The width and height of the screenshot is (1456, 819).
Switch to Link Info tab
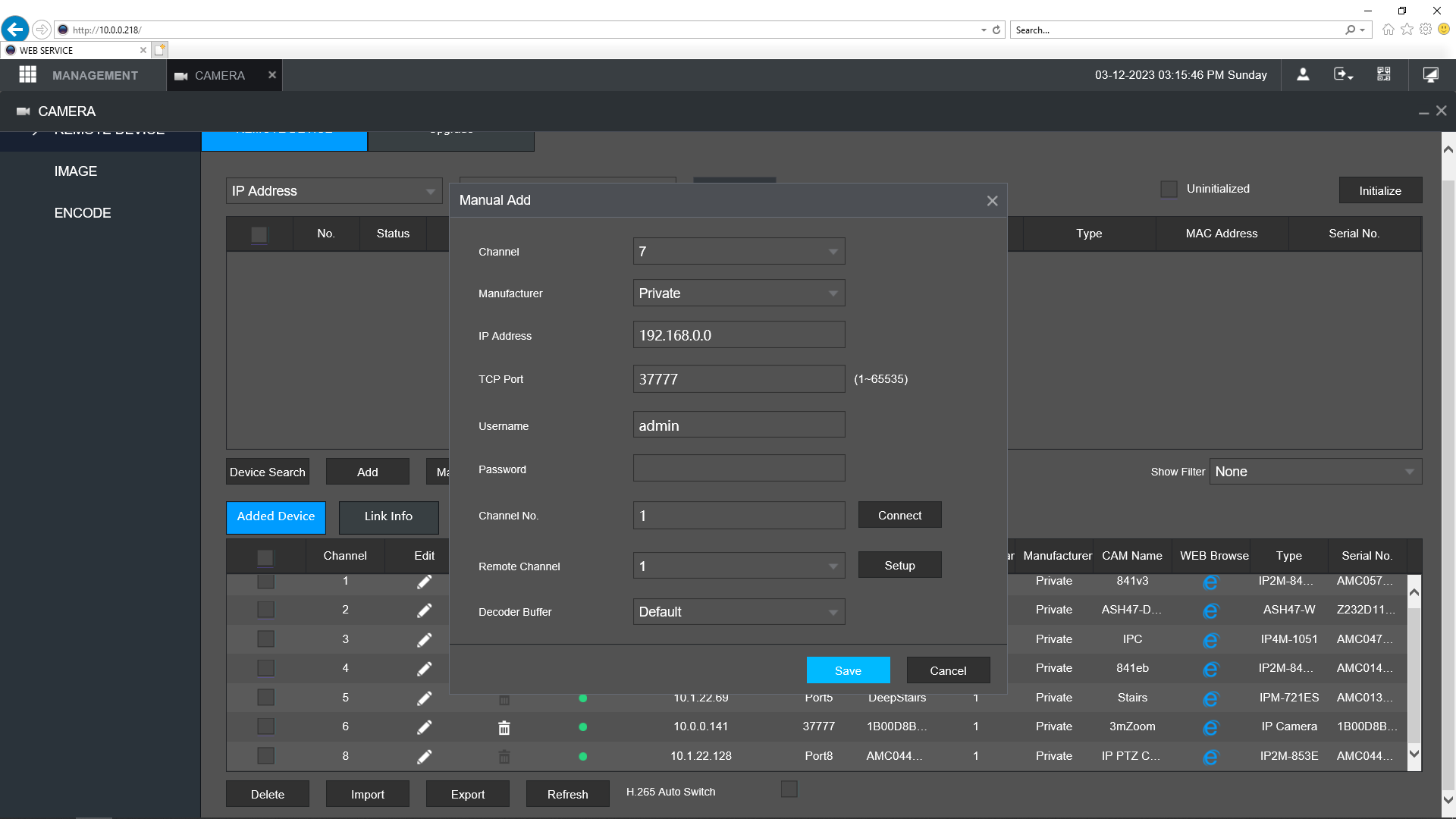click(389, 517)
